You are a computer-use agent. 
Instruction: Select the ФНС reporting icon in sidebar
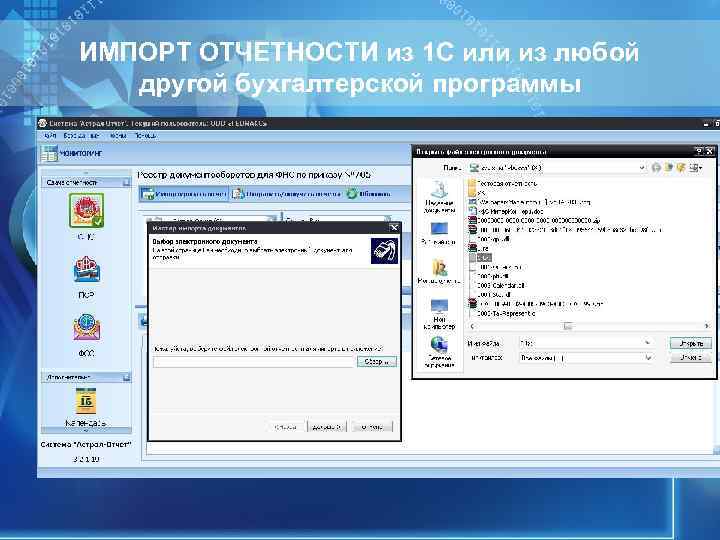point(86,211)
